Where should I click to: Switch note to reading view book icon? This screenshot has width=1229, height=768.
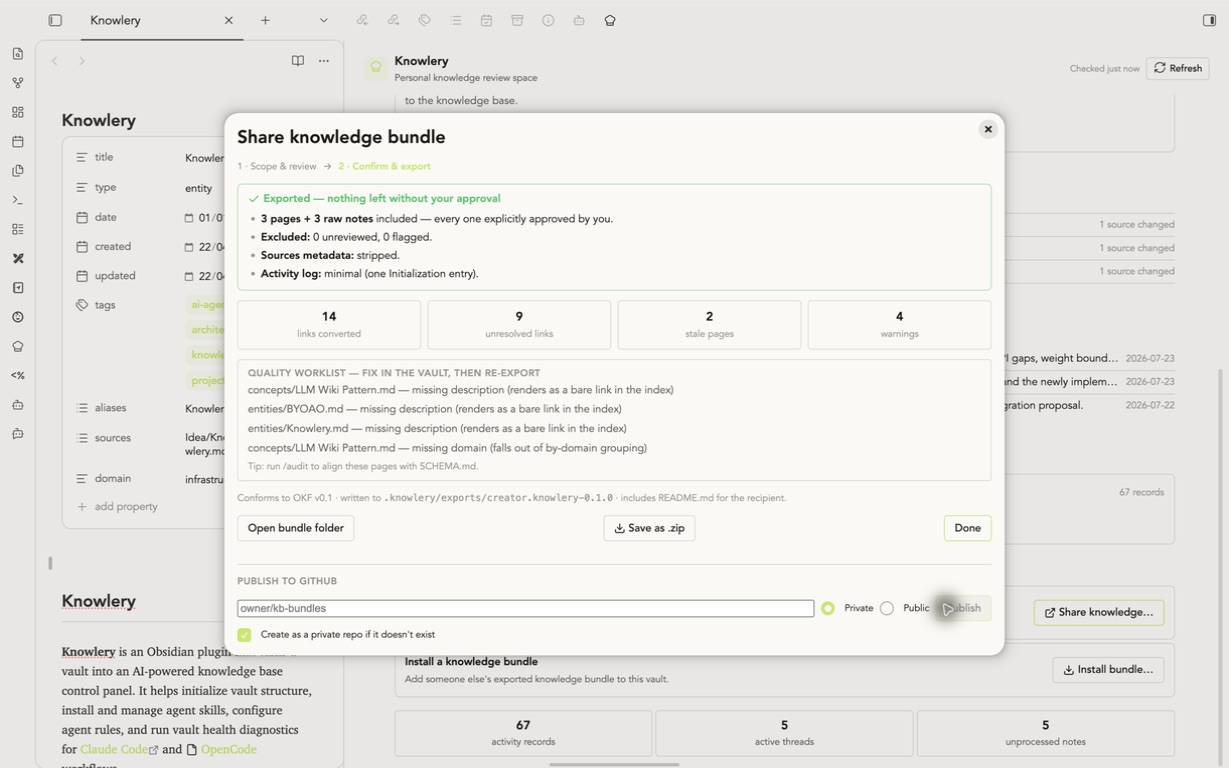[298, 61]
